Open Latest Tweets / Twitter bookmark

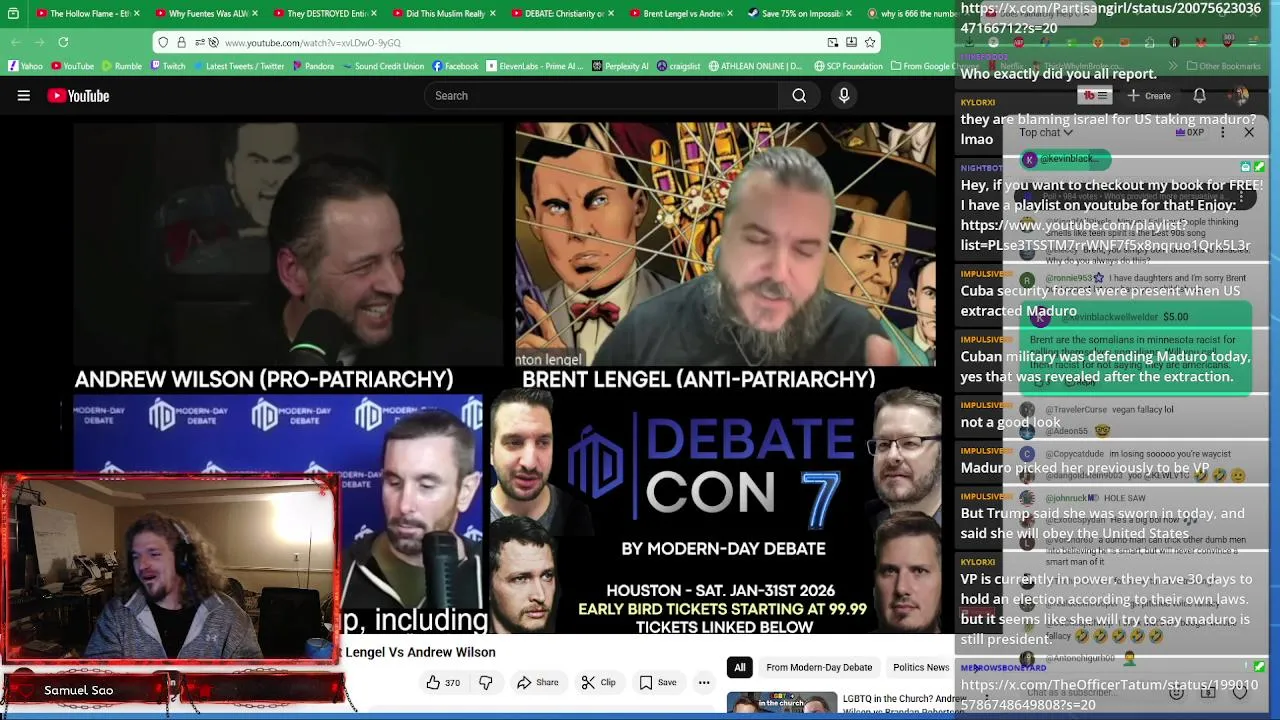coord(238,66)
